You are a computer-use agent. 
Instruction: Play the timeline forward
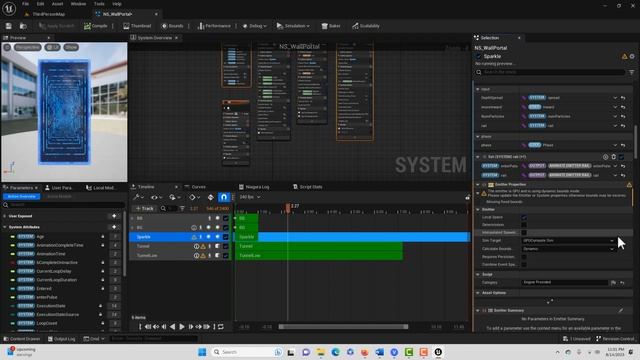(182, 327)
